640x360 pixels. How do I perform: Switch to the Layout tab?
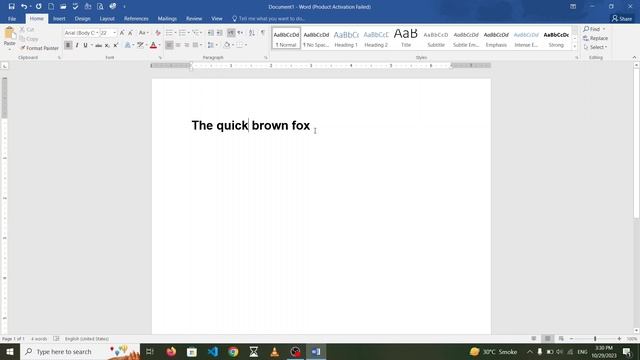point(107,19)
